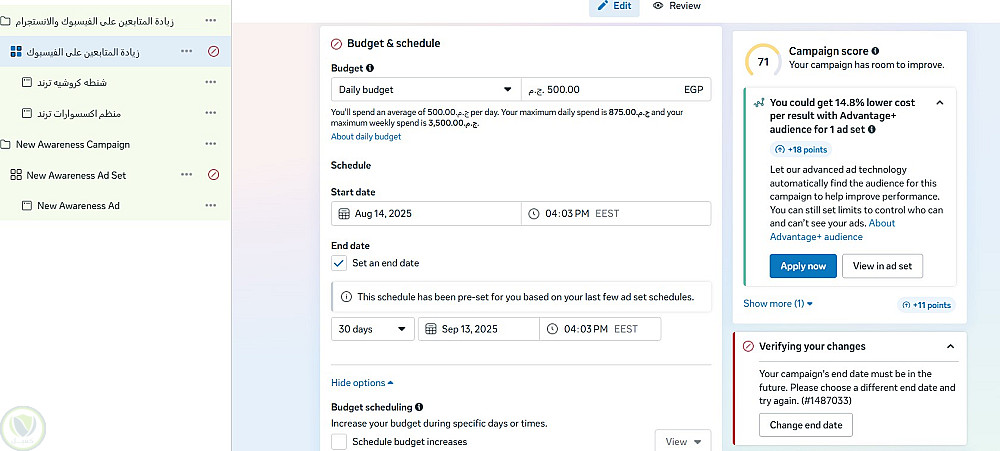Image resolution: width=1000 pixels, height=451 pixels.
Task: Click the Apply now button
Action: [803, 266]
